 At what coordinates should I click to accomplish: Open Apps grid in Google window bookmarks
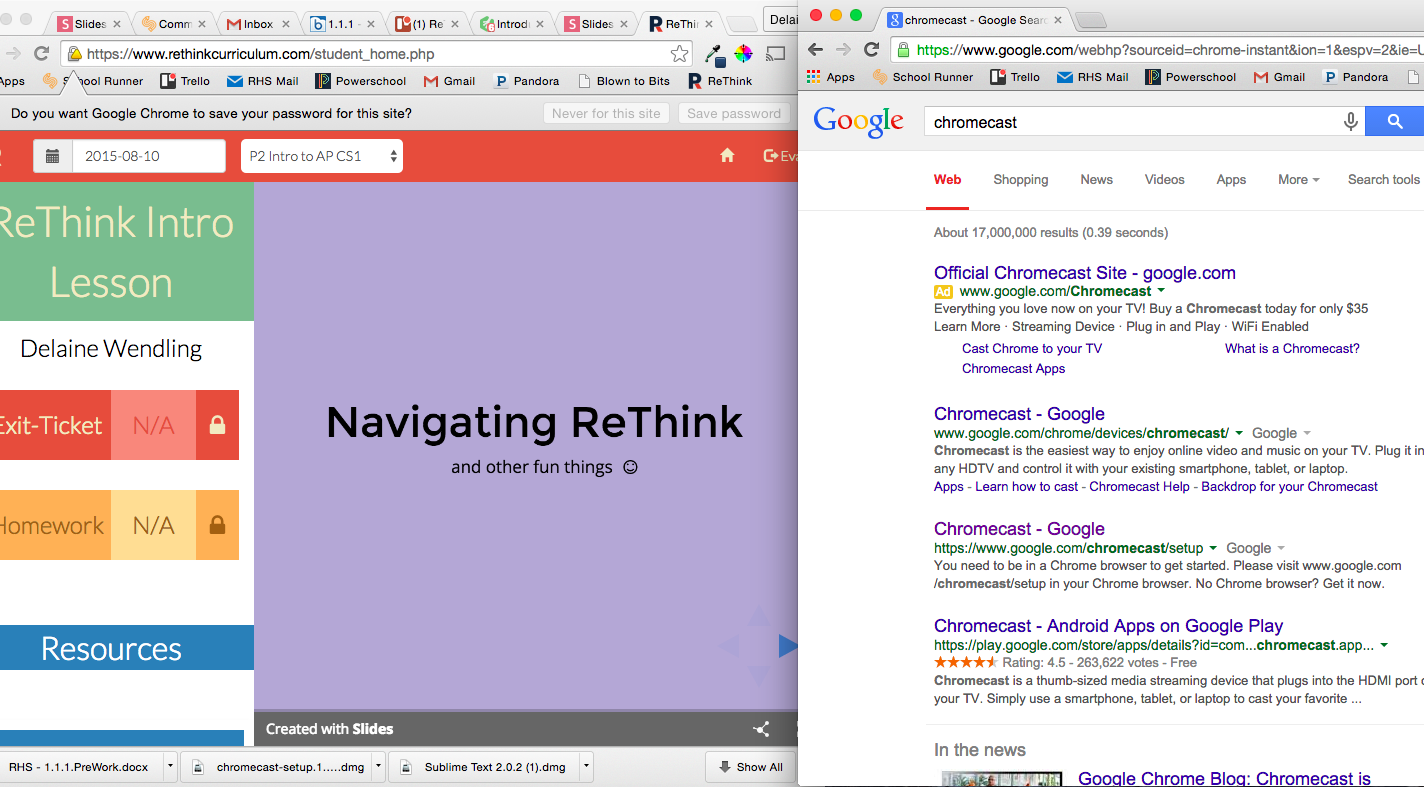pos(830,77)
